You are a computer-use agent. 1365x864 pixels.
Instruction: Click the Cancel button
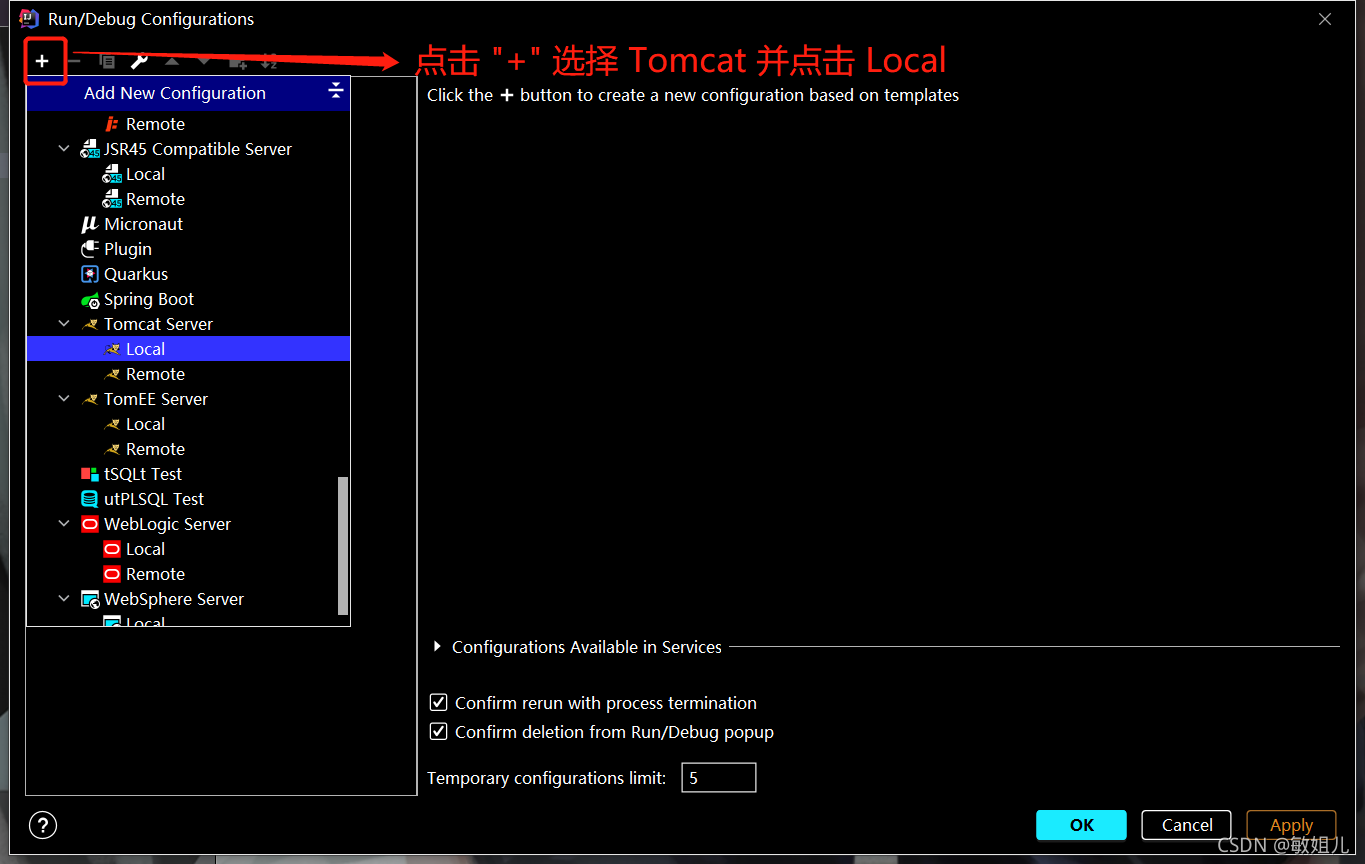point(1187,825)
